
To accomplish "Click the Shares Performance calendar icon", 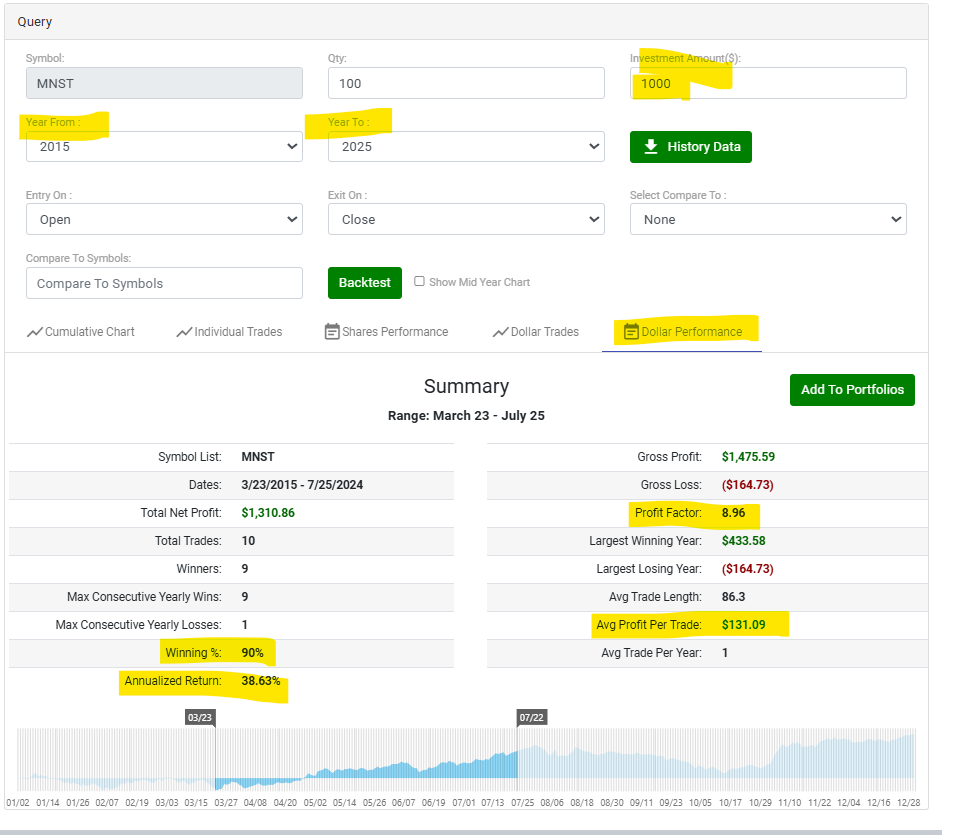I will [x=332, y=331].
